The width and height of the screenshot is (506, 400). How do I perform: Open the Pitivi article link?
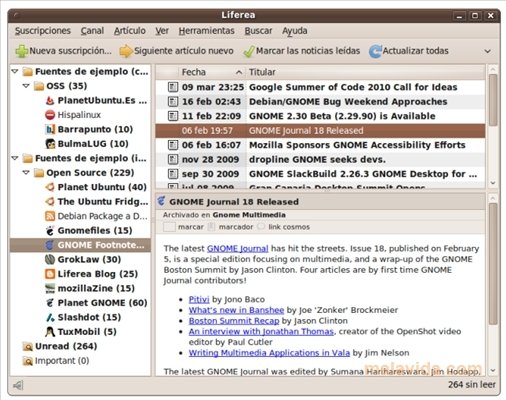click(x=199, y=299)
